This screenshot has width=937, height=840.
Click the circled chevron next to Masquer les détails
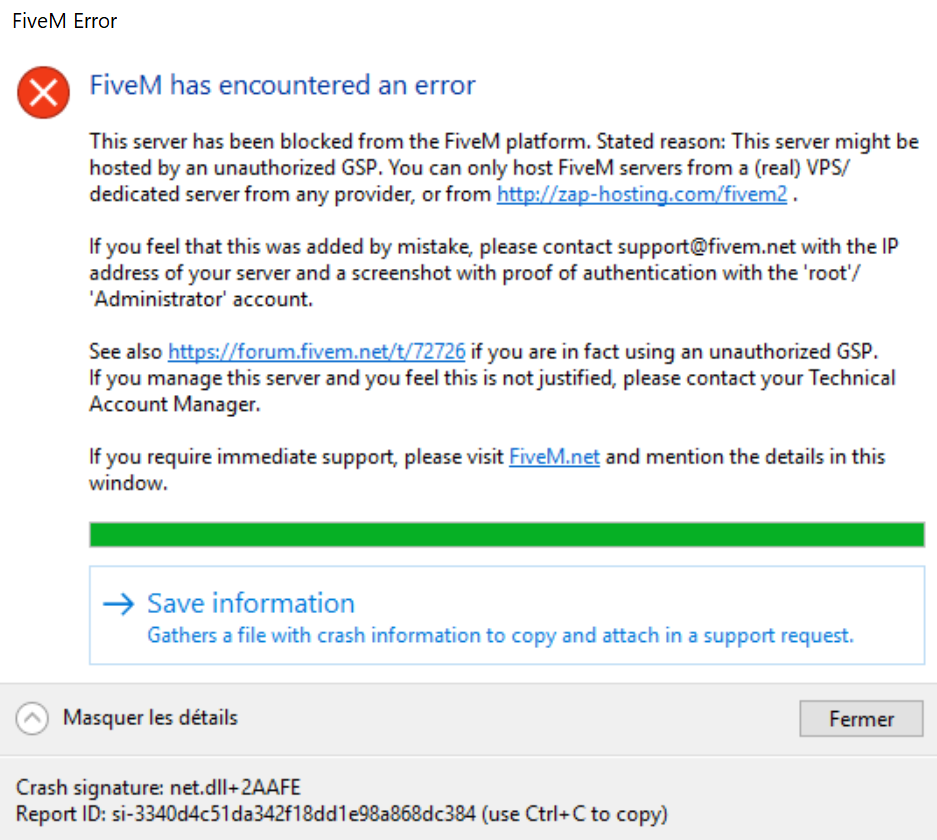31,718
